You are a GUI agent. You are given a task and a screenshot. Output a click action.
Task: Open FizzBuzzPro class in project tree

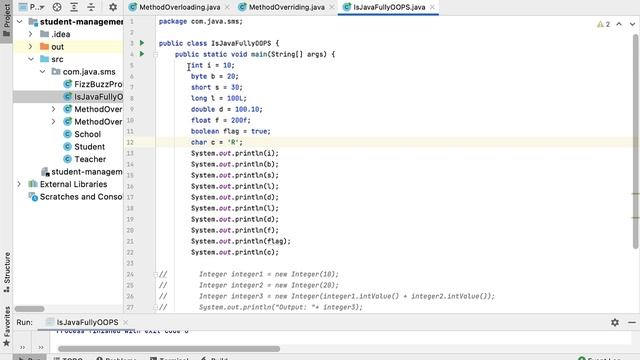pyautogui.click(x=93, y=84)
